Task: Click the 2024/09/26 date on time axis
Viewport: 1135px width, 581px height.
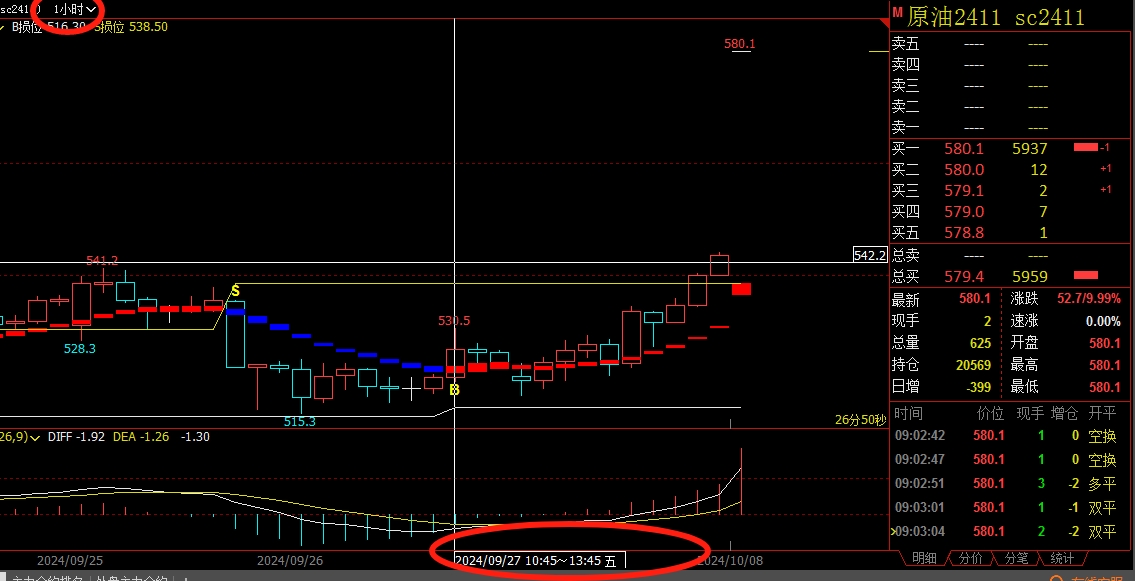Action: [x=288, y=560]
